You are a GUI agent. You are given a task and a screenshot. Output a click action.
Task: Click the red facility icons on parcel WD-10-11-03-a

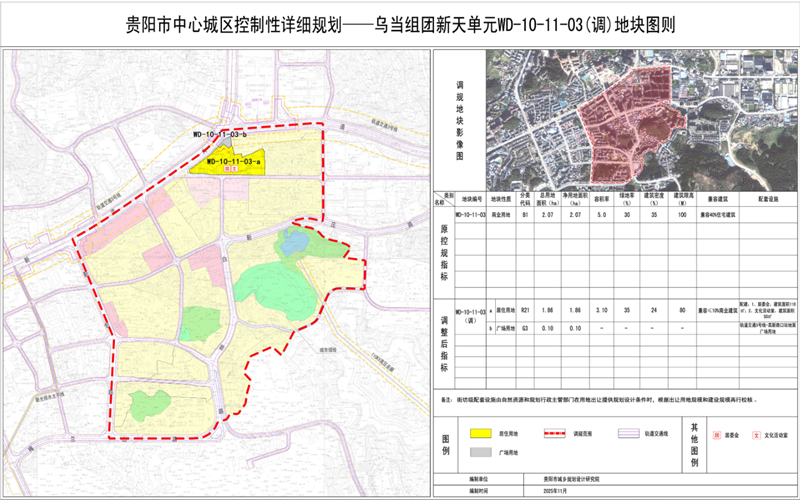(231, 169)
